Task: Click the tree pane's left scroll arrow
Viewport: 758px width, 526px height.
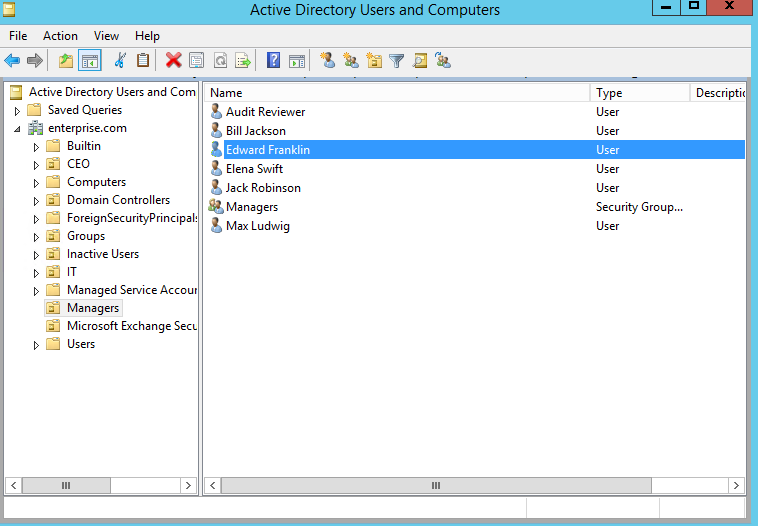Action: [x=14, y=485]
